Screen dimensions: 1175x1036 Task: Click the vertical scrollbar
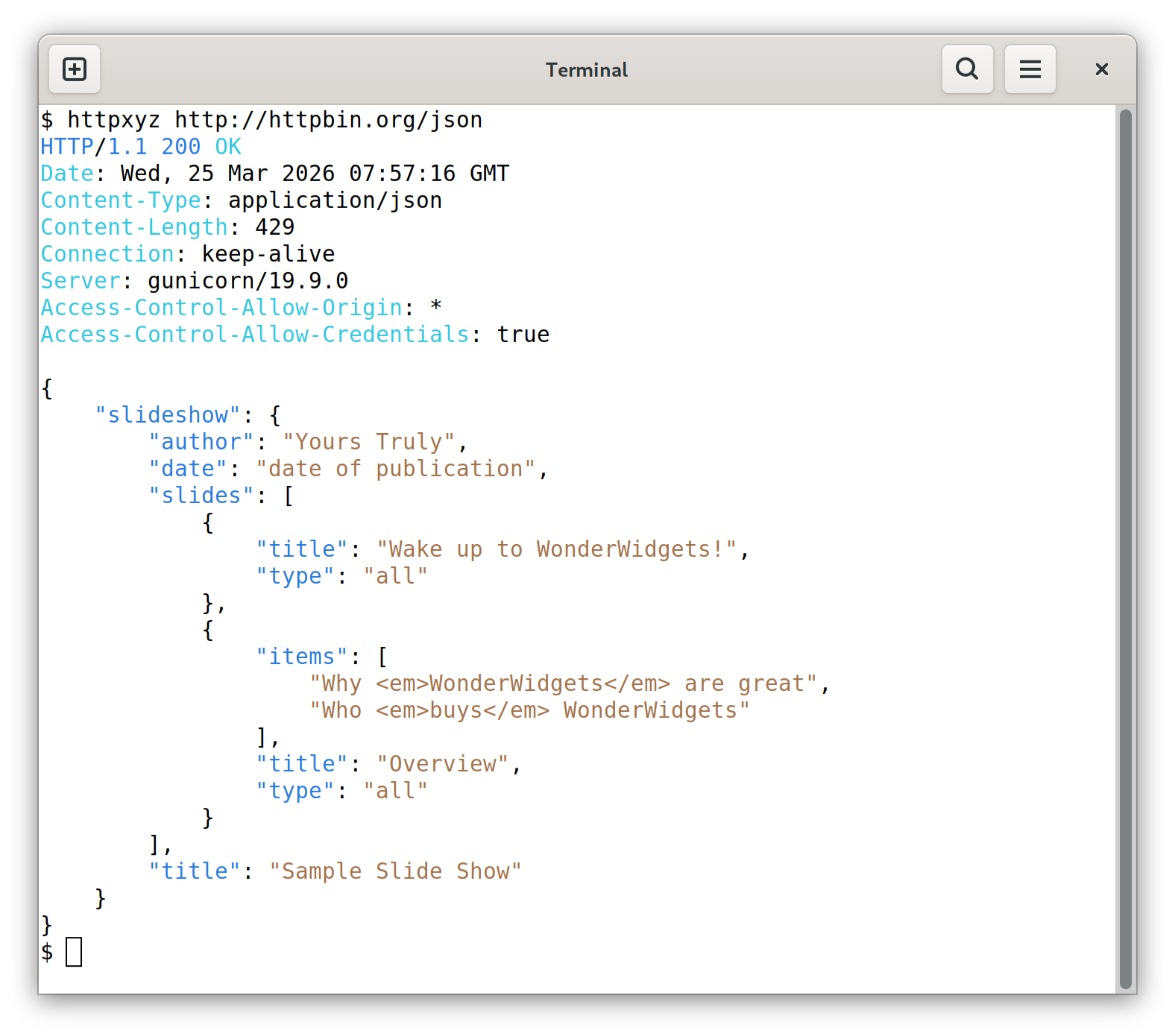(x=1126, y=548)
